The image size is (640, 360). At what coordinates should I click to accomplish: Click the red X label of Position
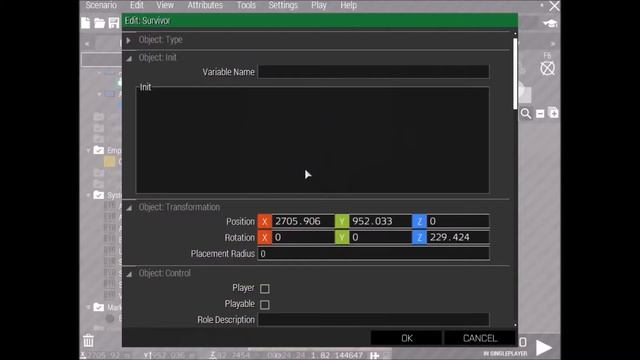pyautogui.click(x=264, y=221)
